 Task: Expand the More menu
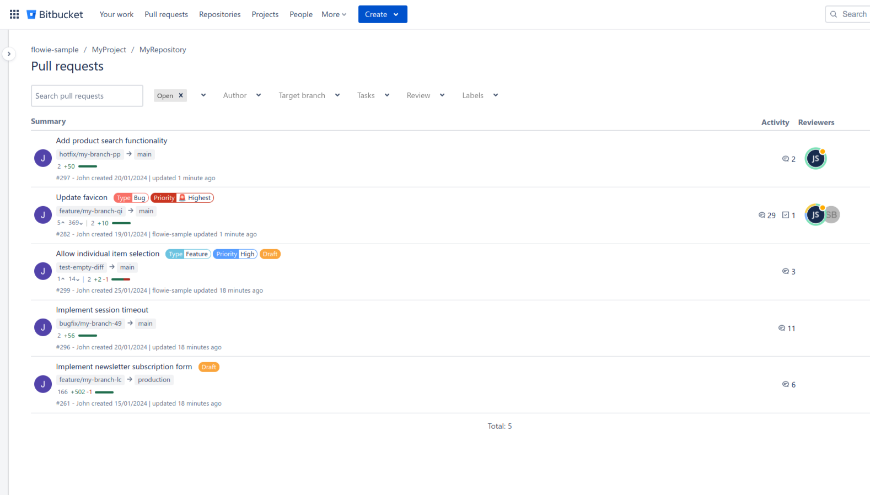[333, 14]
